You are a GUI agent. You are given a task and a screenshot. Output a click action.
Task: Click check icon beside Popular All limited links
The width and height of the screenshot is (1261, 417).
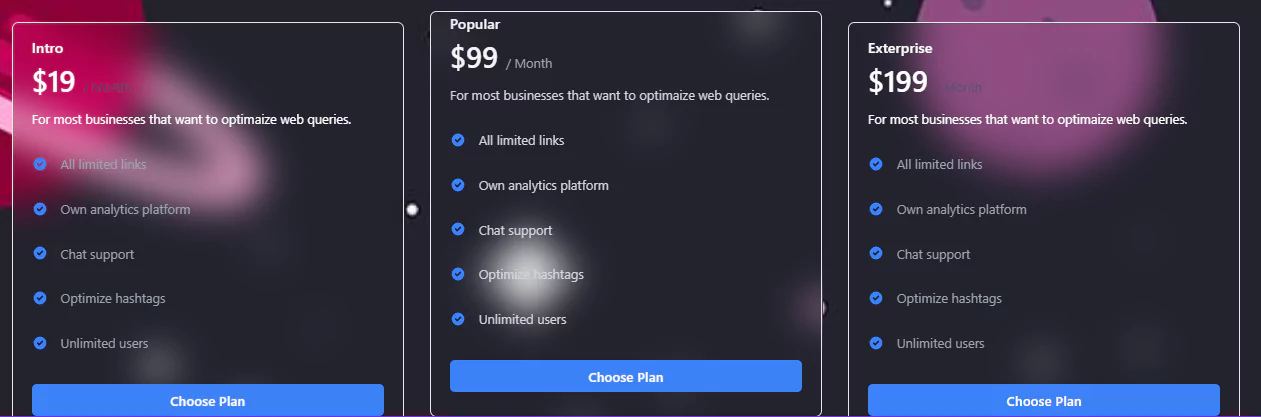[458, 140]
